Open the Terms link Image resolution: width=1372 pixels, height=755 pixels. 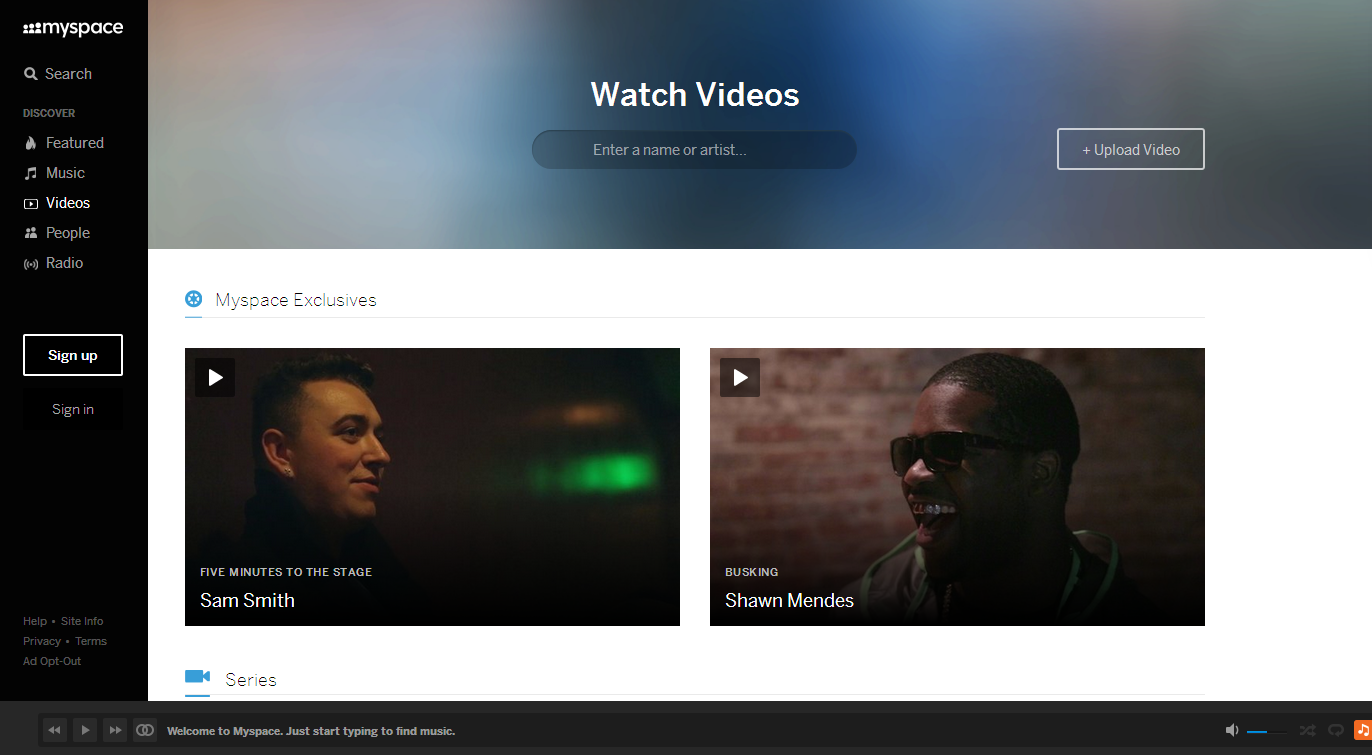91,641
